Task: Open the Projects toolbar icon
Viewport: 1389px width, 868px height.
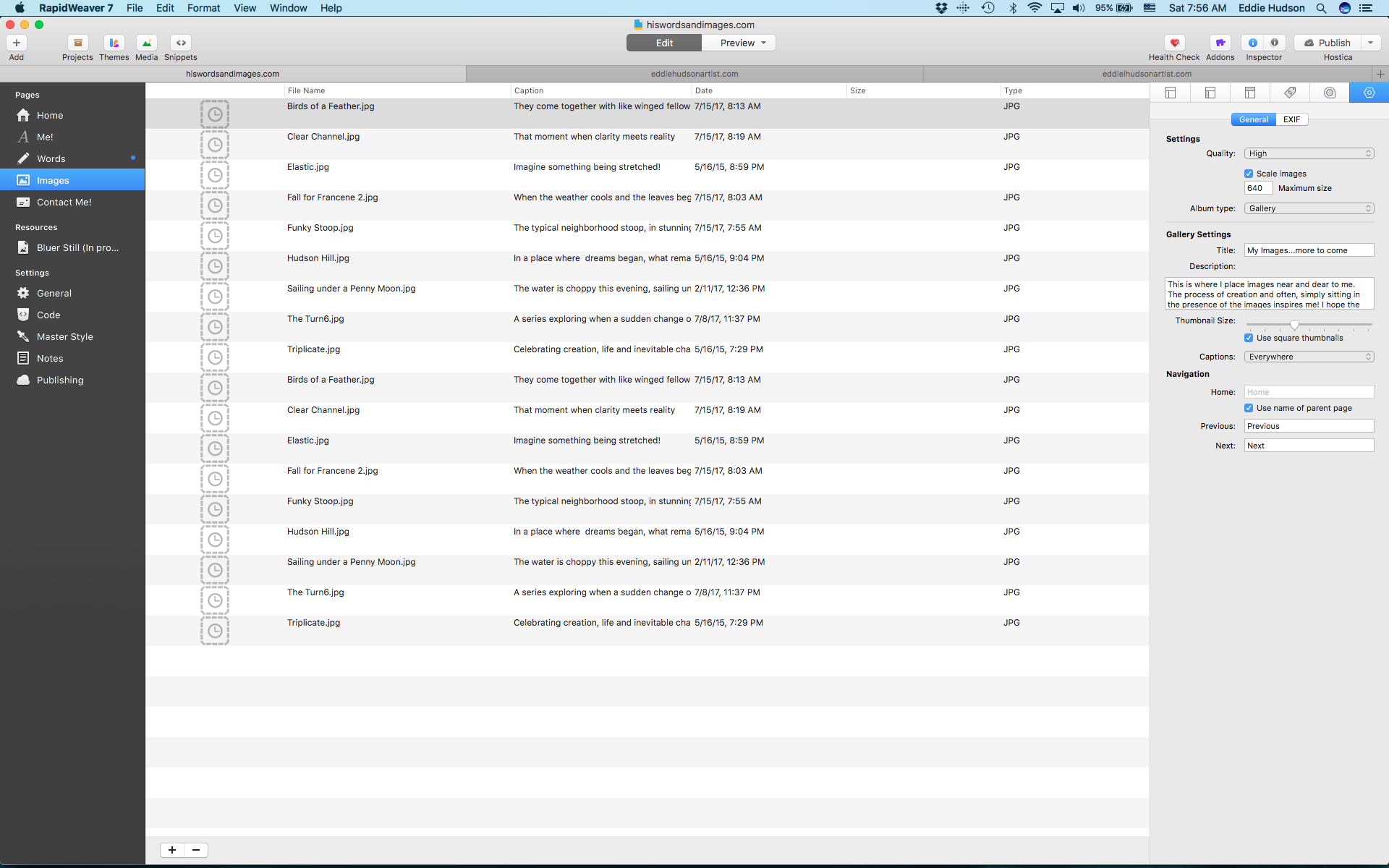Action: tap(77, 43)
